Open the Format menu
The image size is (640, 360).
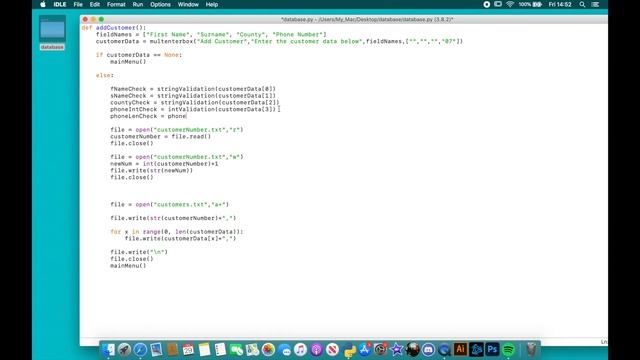[x=116, y=4]
